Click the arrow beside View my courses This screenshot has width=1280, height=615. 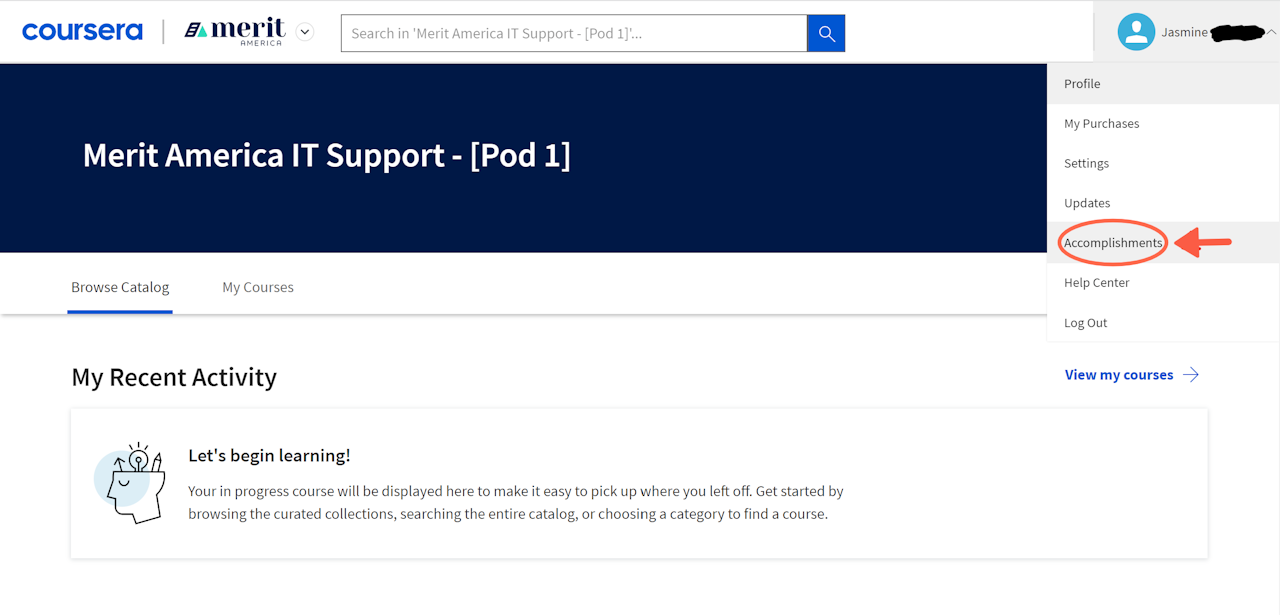(x=1191, y=375)
